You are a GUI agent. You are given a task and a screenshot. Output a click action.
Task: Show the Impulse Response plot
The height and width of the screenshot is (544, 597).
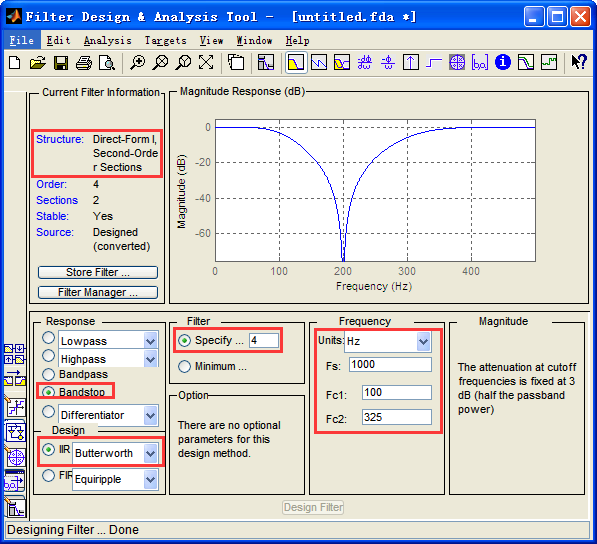[x=411, y=62]
